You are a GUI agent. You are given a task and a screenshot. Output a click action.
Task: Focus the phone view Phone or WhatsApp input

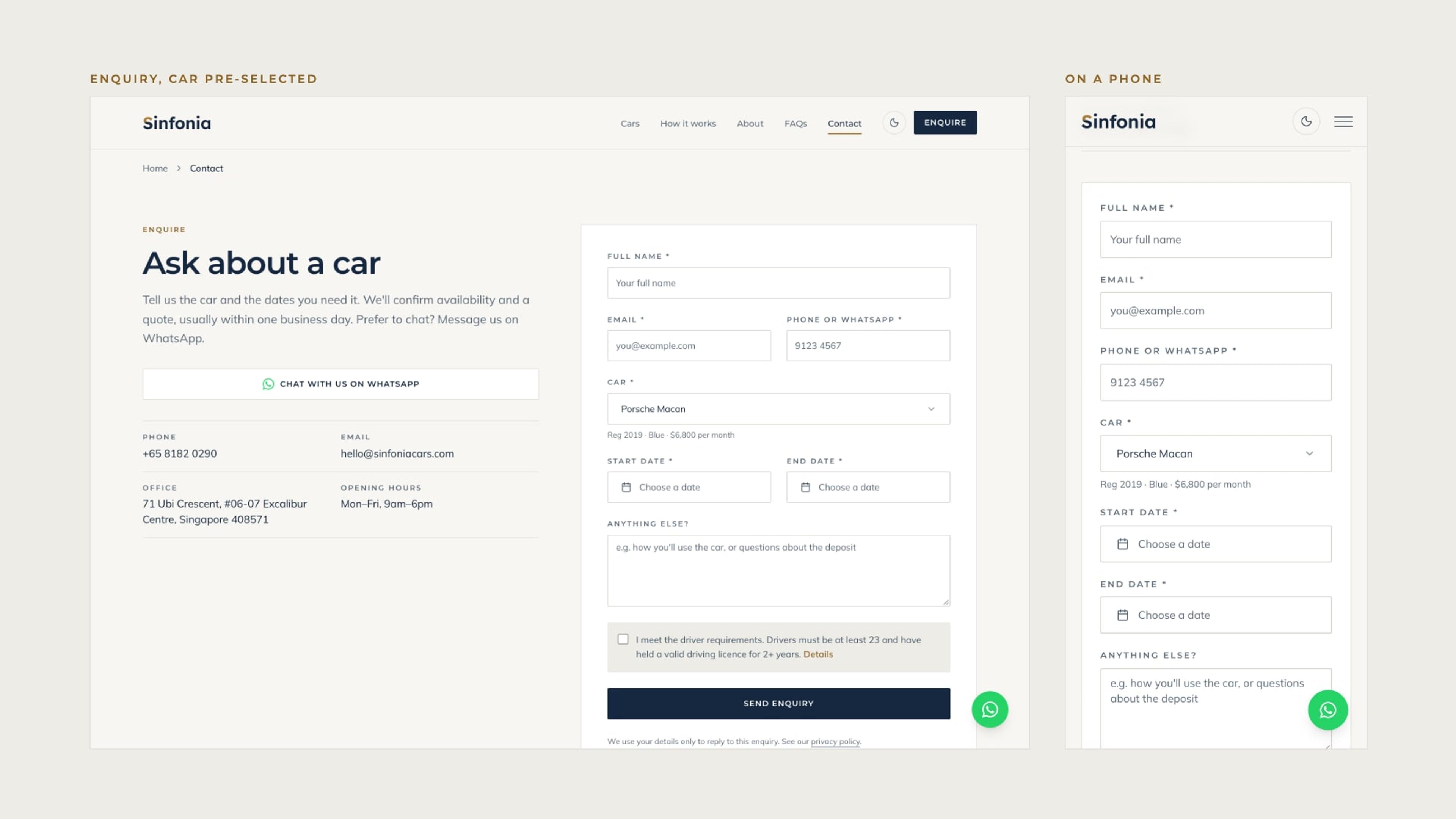(1215, 383)
